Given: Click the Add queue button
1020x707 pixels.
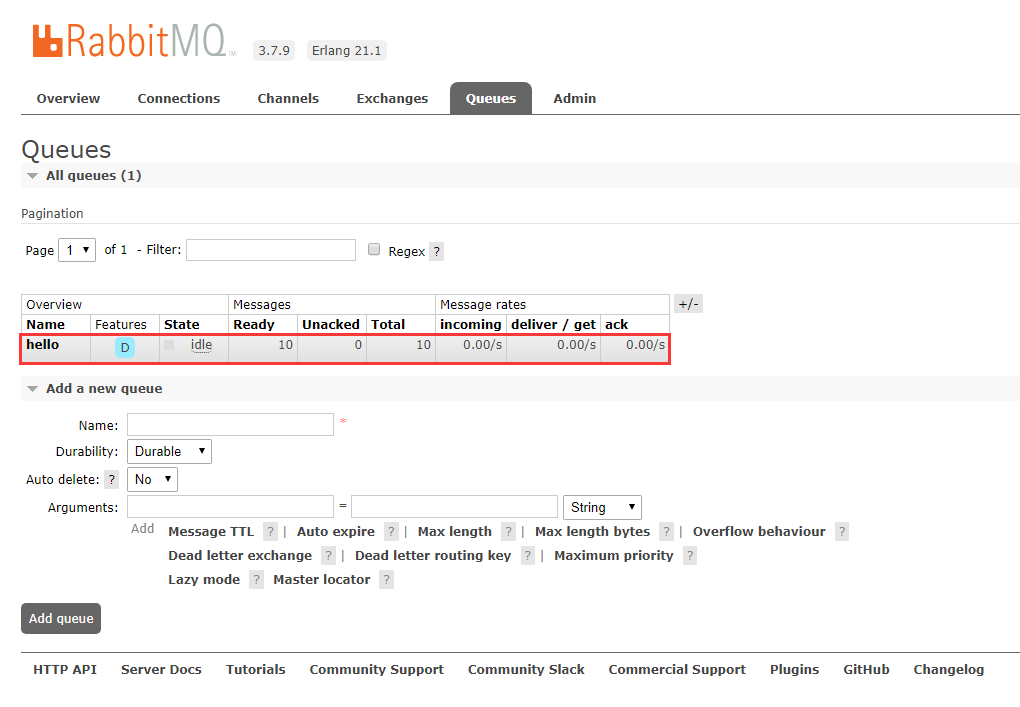Looking at the screenshot, I should [61, 619].
